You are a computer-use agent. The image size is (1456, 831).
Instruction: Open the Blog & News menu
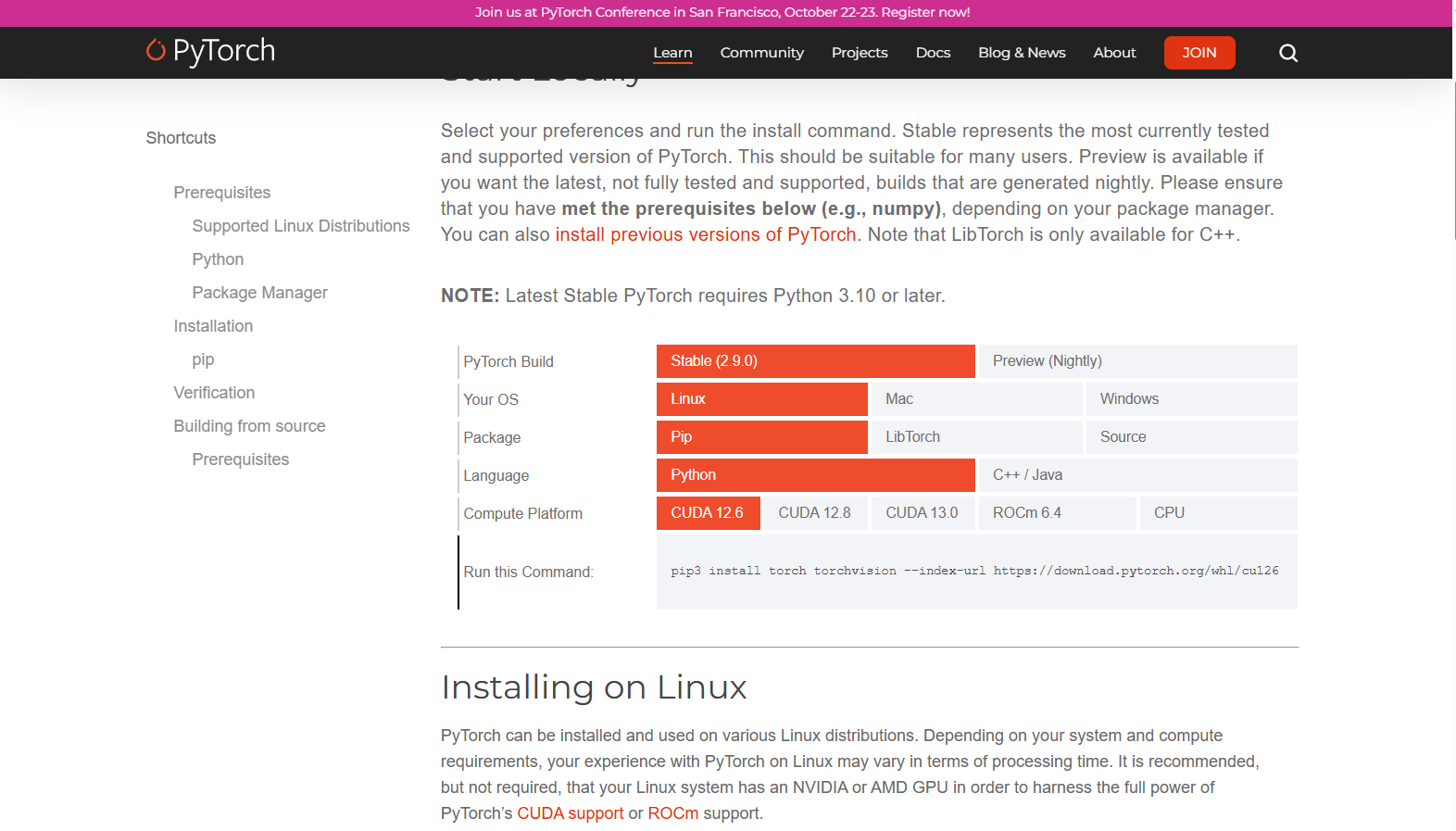click(1022, 53)
